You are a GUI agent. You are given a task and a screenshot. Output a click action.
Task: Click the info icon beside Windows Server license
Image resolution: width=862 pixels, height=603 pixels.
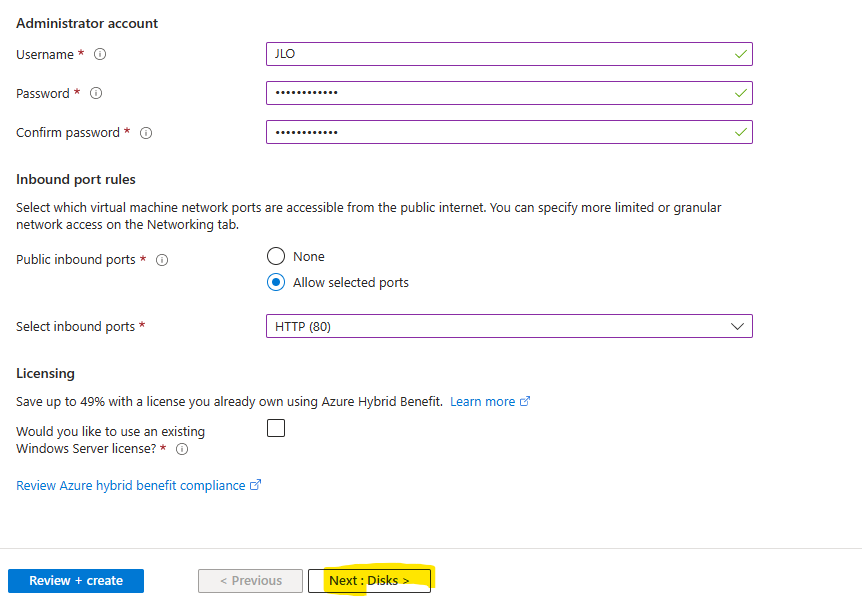click(x=181, y=449)
